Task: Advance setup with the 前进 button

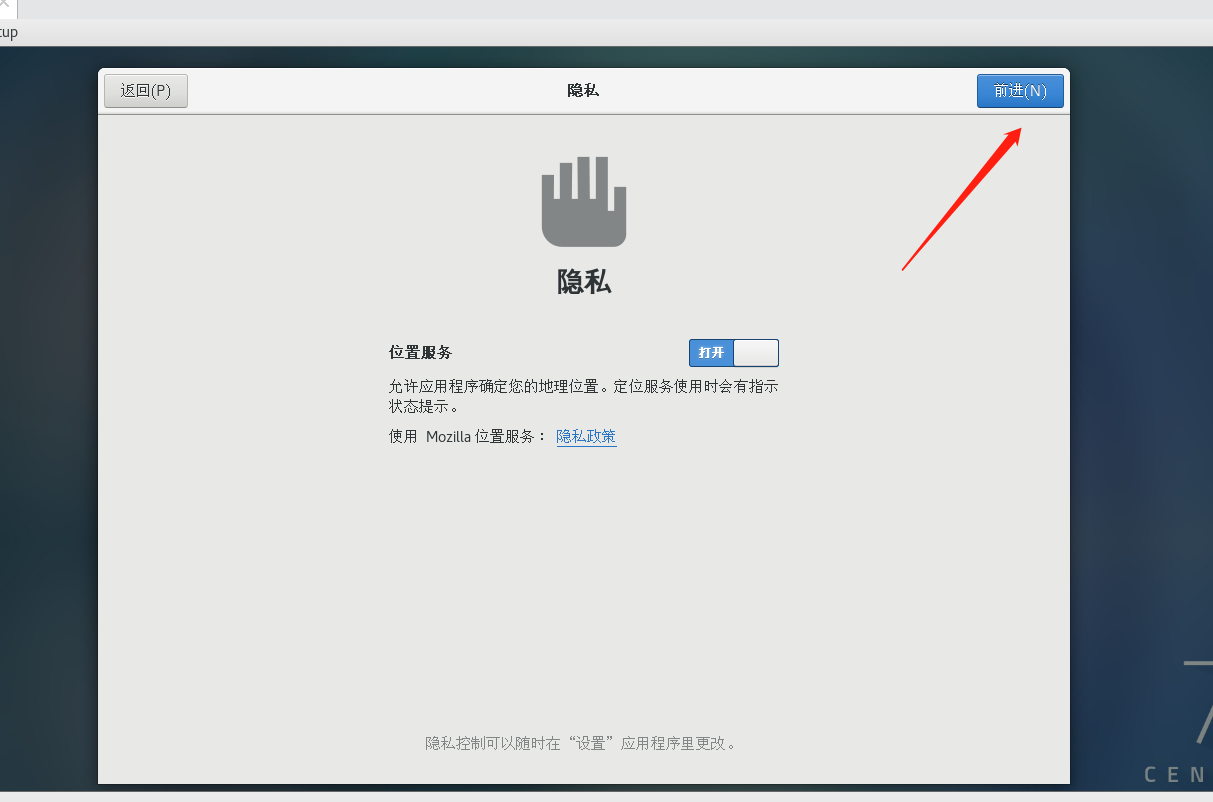Action: 1020,90
